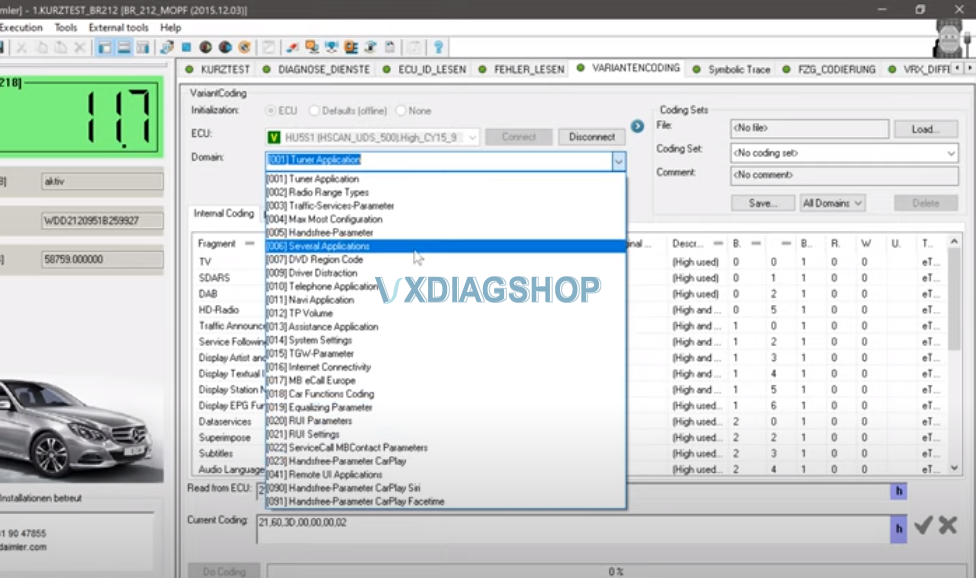The image size is (976, 578).
Task: Click the blue square stop icon
Action: click(x=186, y=47)
